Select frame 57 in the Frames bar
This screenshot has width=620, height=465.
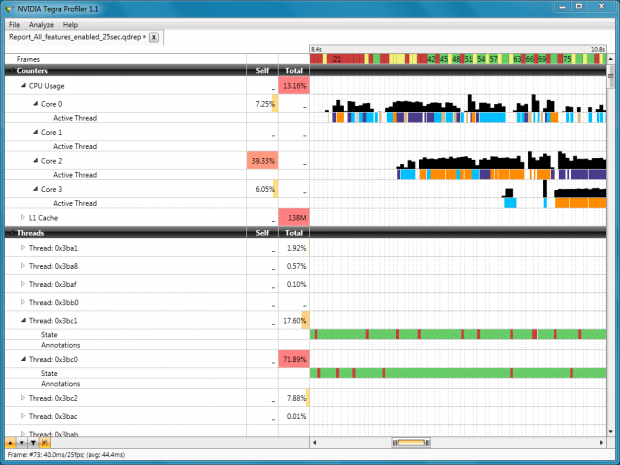coord(493,59)
